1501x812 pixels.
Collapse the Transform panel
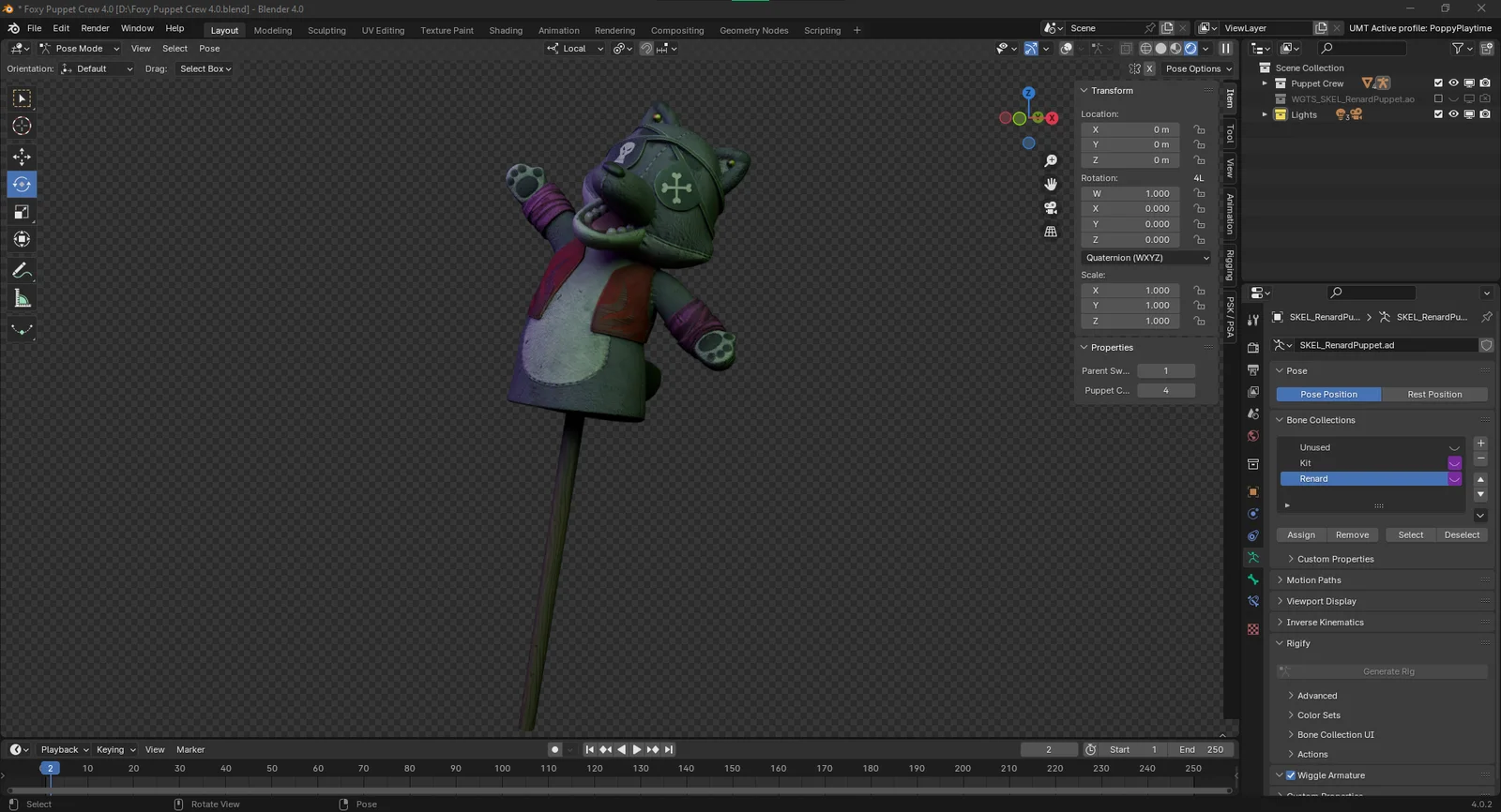click(1112, 91)
